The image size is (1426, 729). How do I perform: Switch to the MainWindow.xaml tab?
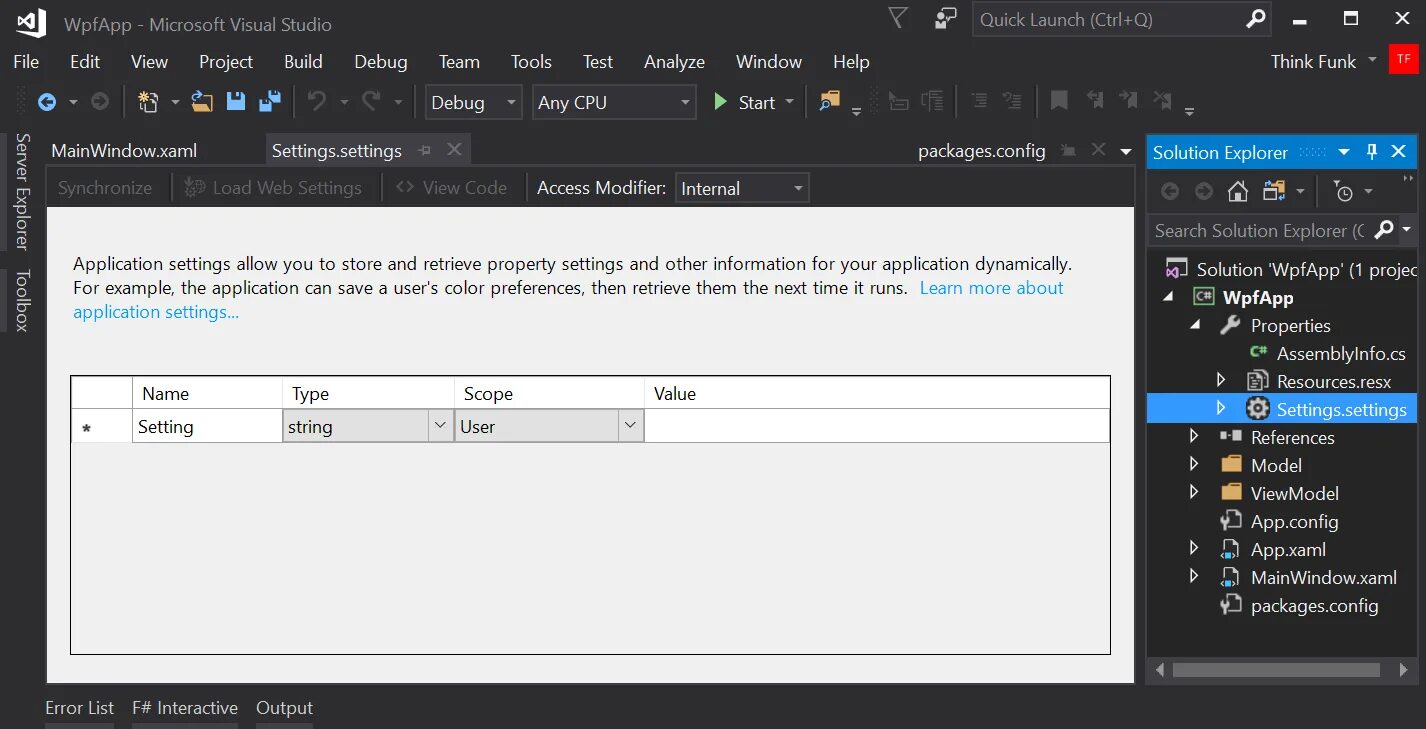coord(124,151)
